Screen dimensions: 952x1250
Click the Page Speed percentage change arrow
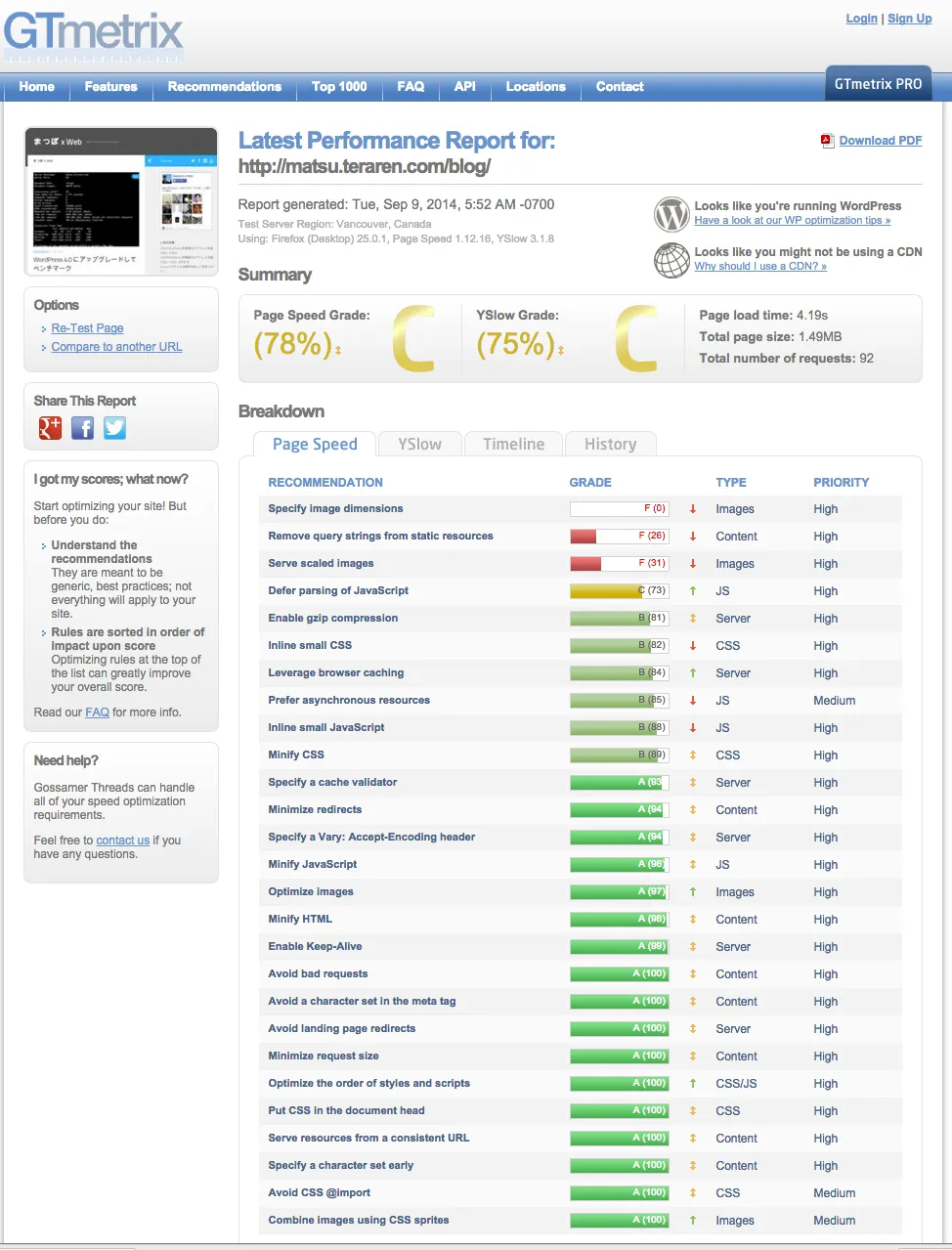click(x=338, y=350)
